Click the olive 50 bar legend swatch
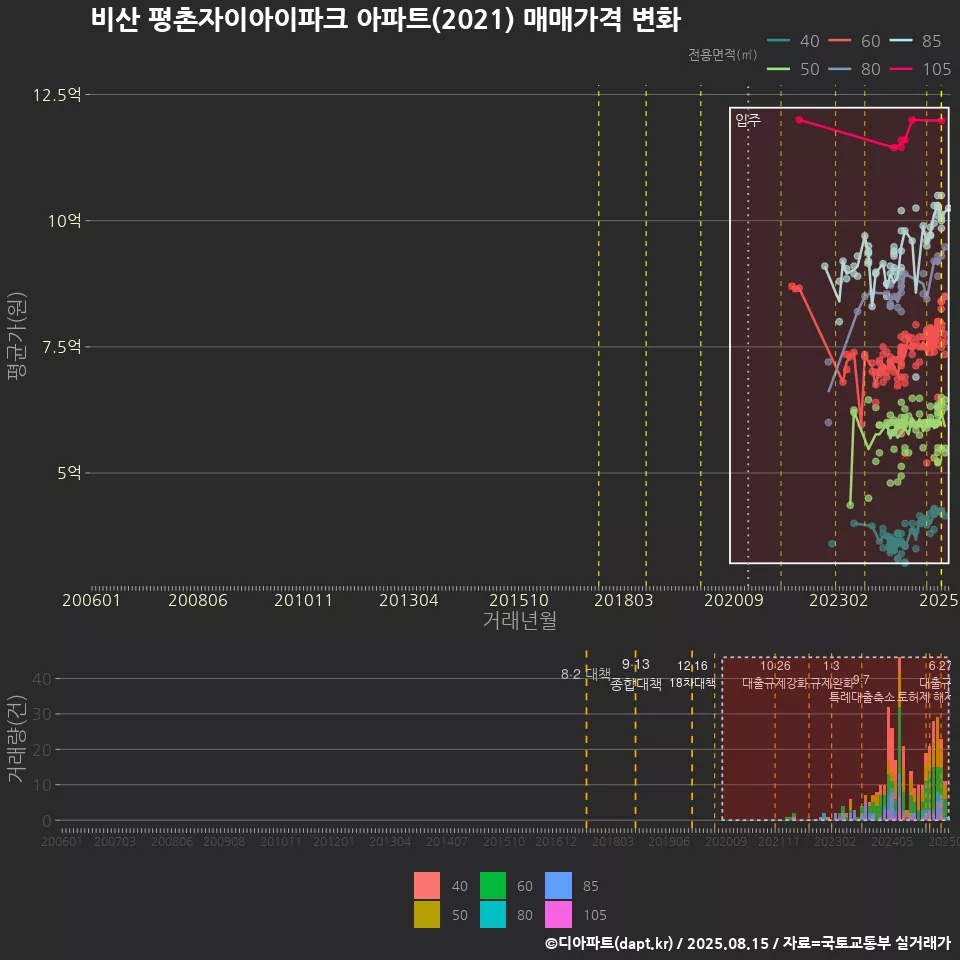The width and height of the screenshot is (960, 960). pos(427,915)
